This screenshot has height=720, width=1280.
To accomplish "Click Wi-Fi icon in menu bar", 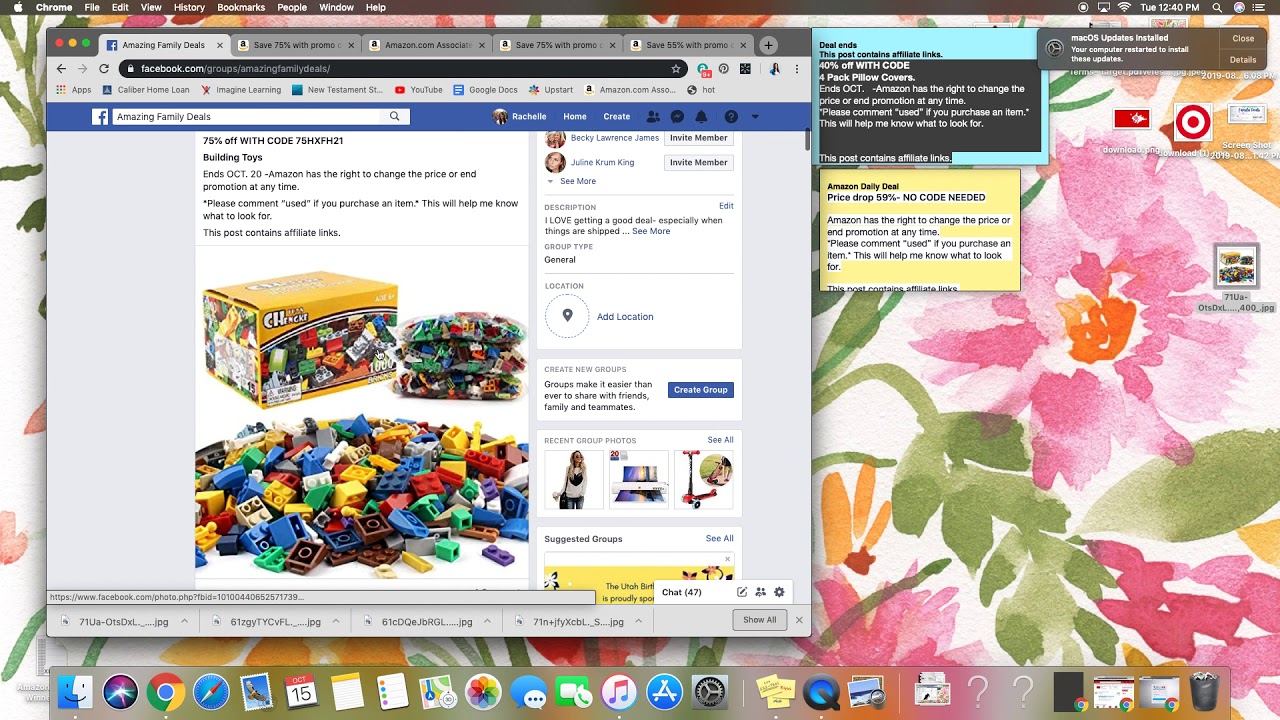I will click(x=1124, y=7).
